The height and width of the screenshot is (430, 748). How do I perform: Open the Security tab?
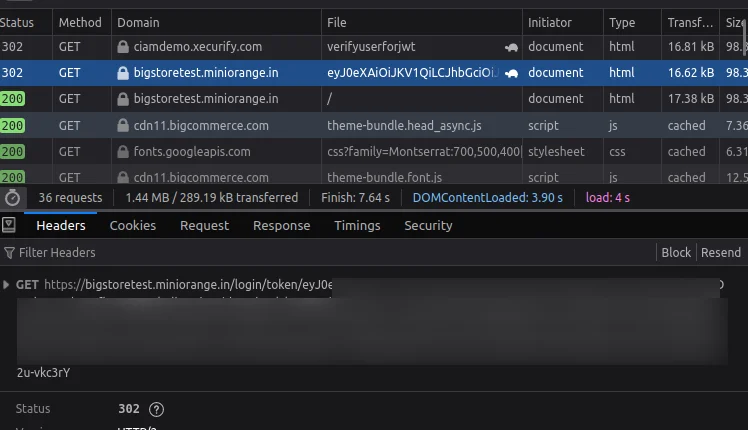coord(428,225)
